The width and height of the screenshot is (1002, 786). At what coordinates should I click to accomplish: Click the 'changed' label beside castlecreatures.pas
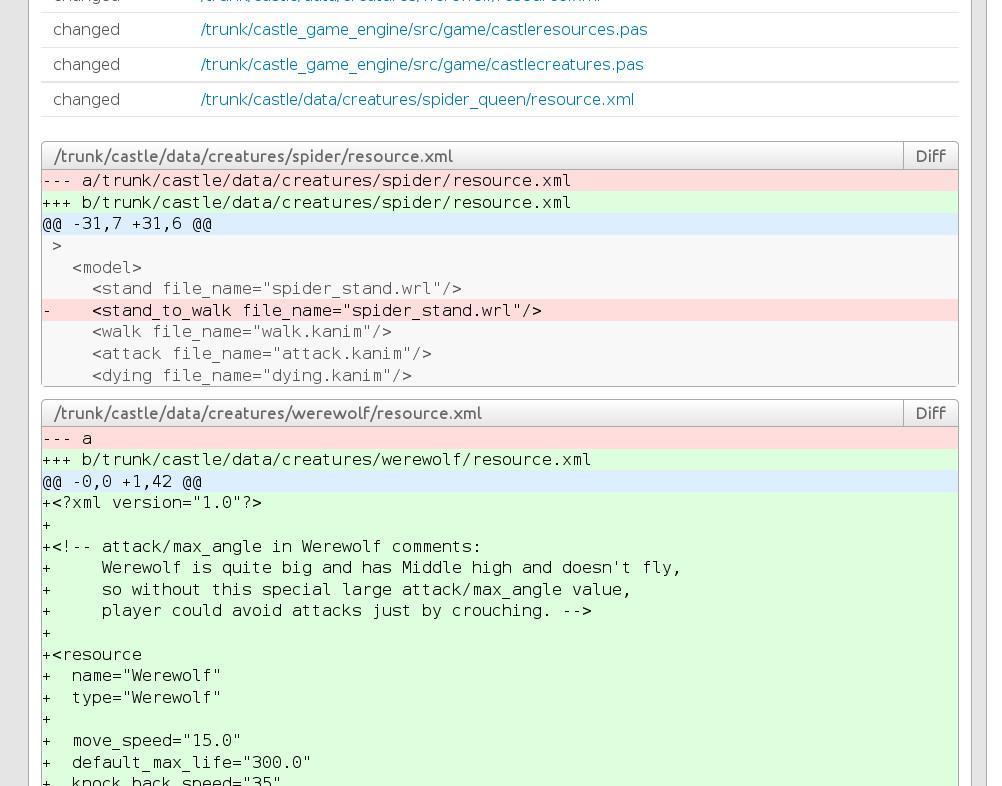coord(86,65)
